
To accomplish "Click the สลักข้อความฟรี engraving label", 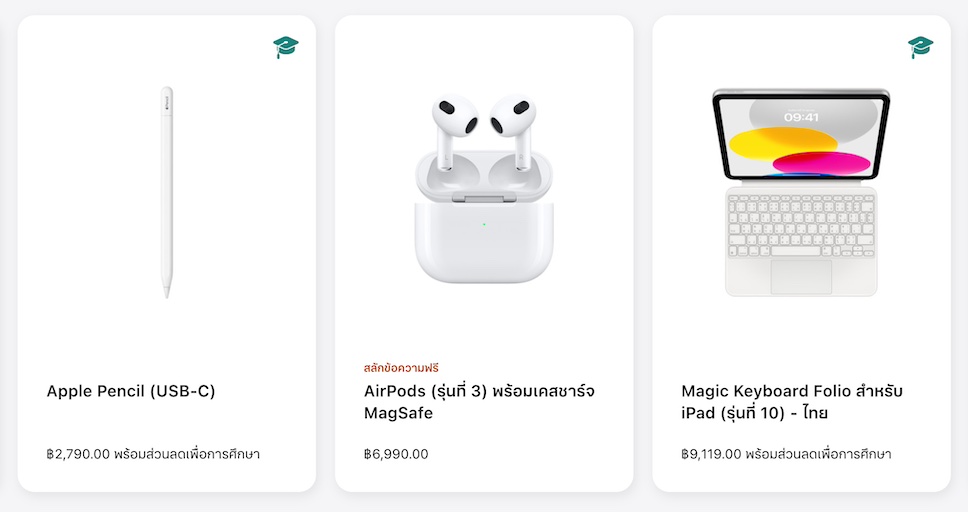I will point(401,368).
